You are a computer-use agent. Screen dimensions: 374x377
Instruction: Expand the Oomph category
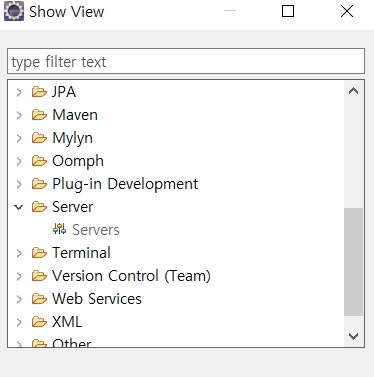coord(19,161)
